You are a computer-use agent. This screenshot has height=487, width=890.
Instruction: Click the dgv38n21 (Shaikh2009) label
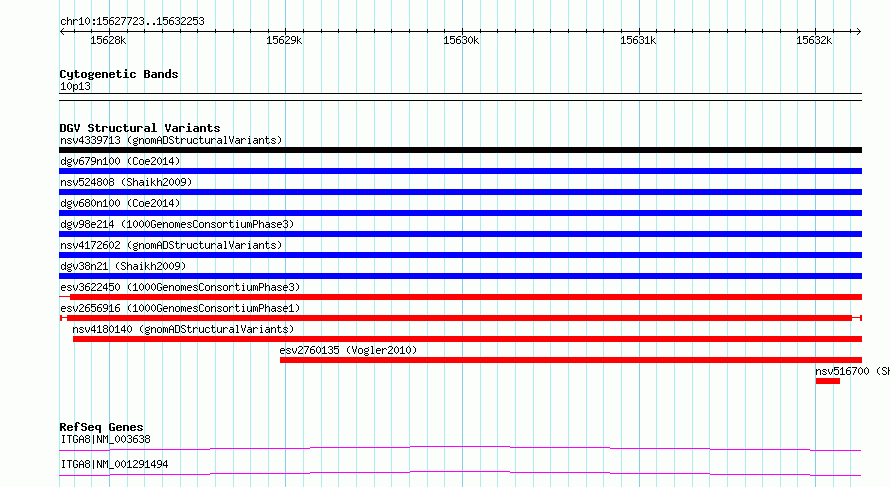pyautogui.click(x=123, y=266)
